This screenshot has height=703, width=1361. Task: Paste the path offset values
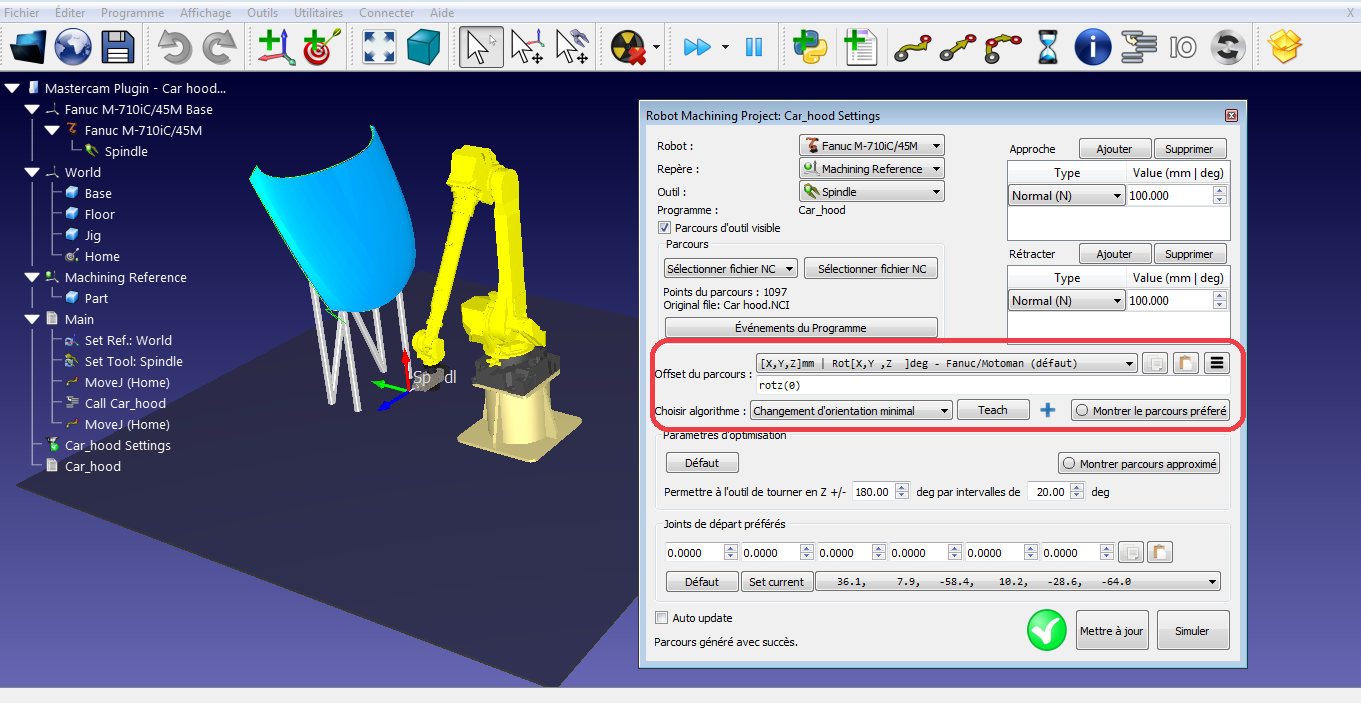click(1185, 363)
